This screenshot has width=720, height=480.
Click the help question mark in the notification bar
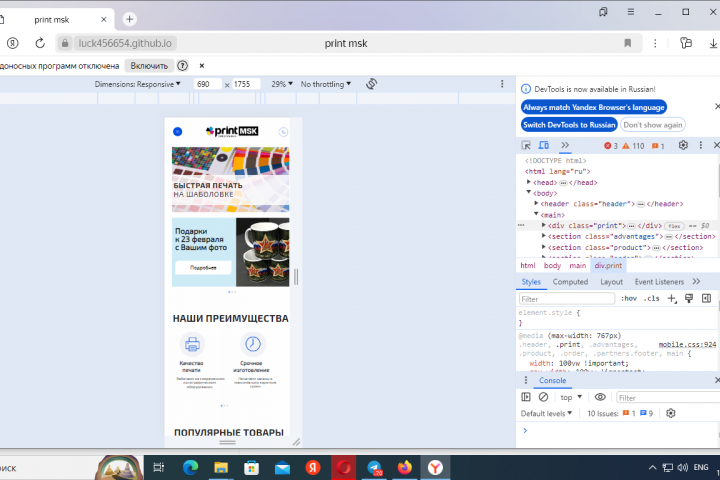point(183,66)
